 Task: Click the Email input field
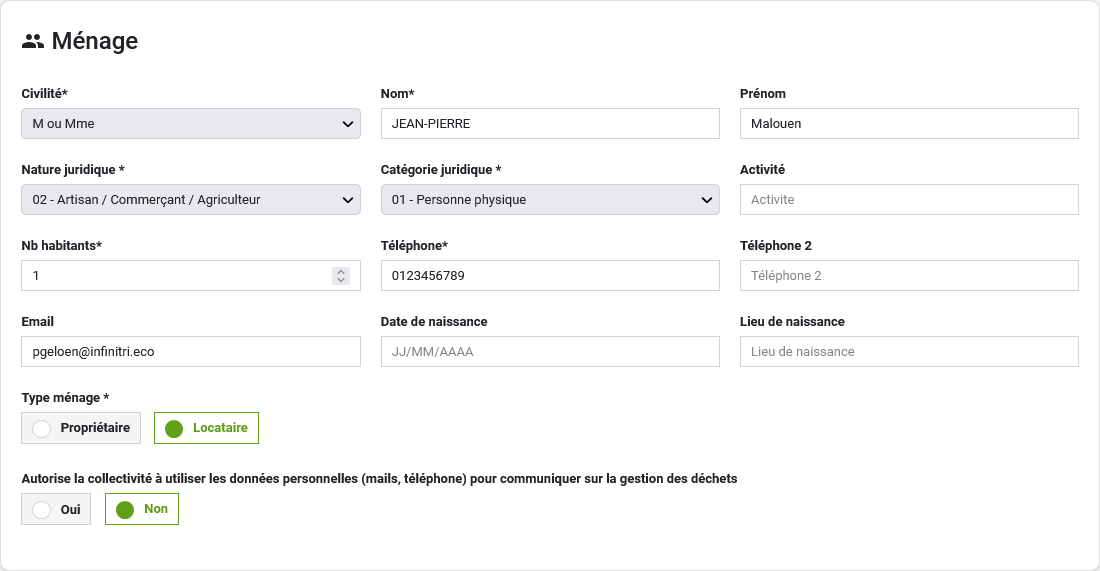click(x=190, y=352)
